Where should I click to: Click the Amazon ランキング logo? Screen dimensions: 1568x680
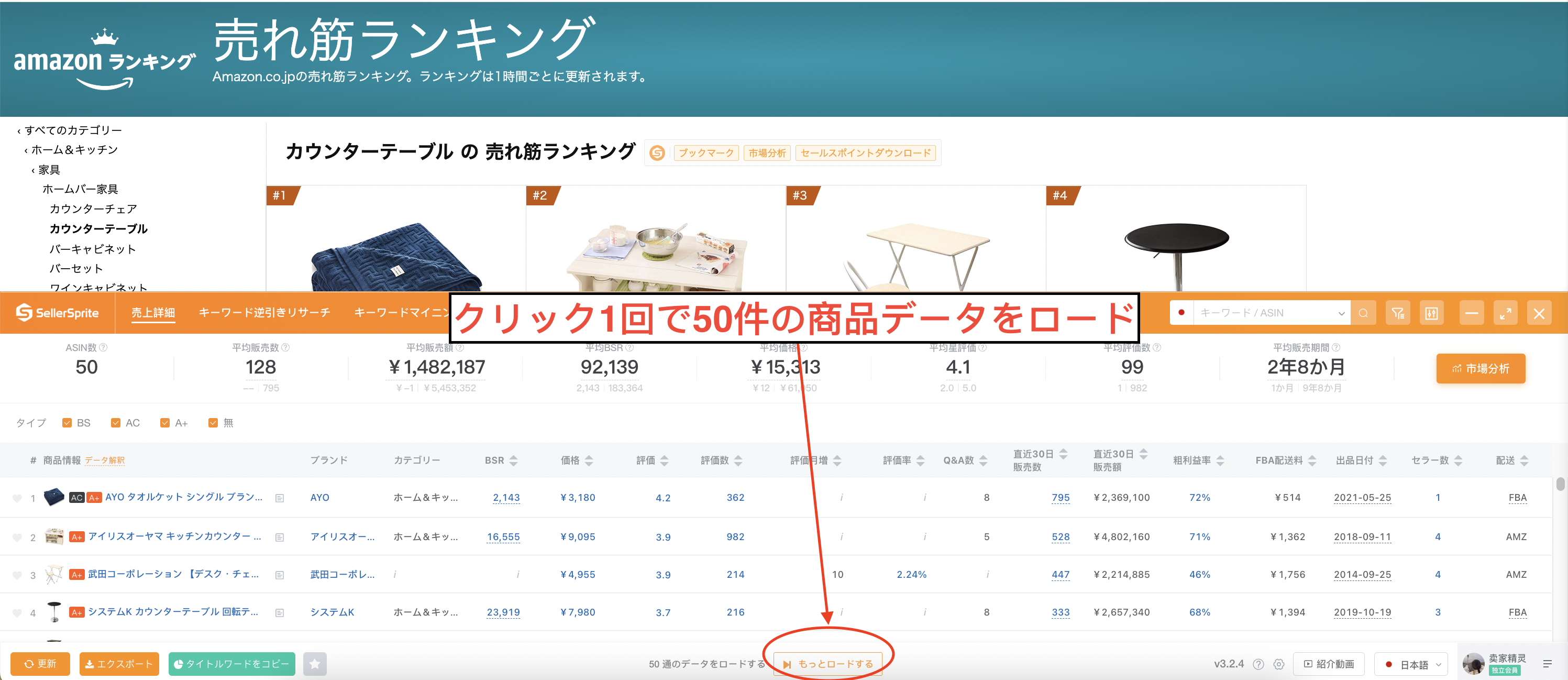tap(104, 60)
